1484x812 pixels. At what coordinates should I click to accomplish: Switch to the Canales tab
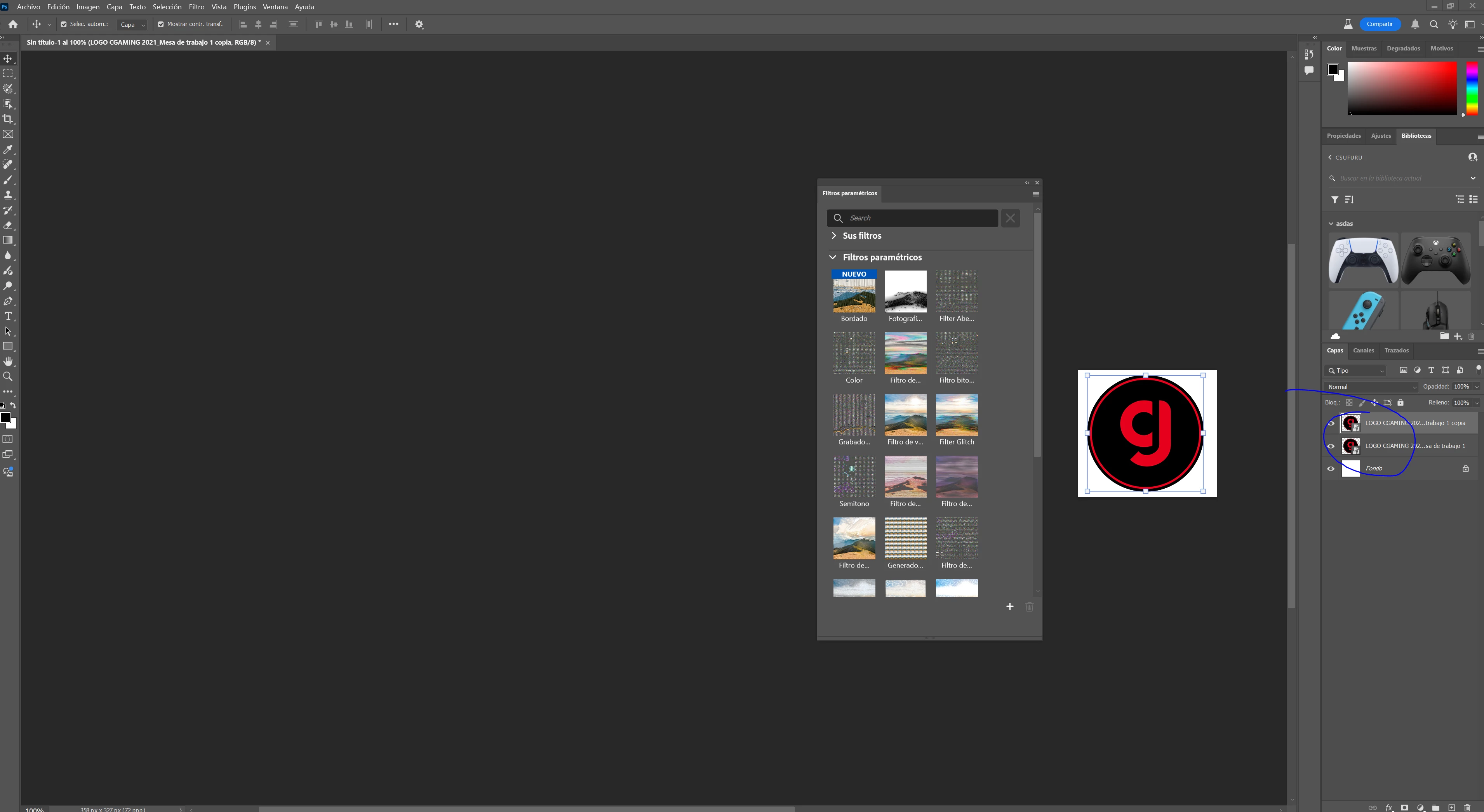[x=1363, y=350]
